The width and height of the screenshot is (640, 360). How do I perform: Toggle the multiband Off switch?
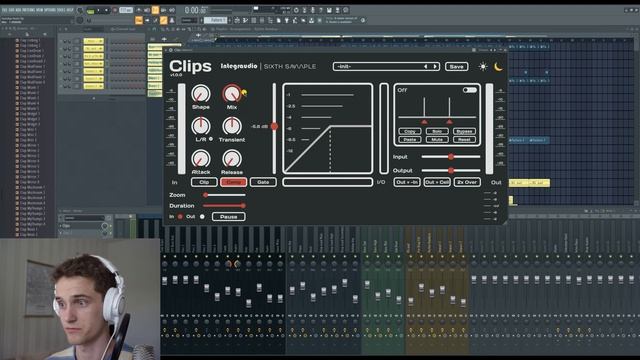click(469, 90)
